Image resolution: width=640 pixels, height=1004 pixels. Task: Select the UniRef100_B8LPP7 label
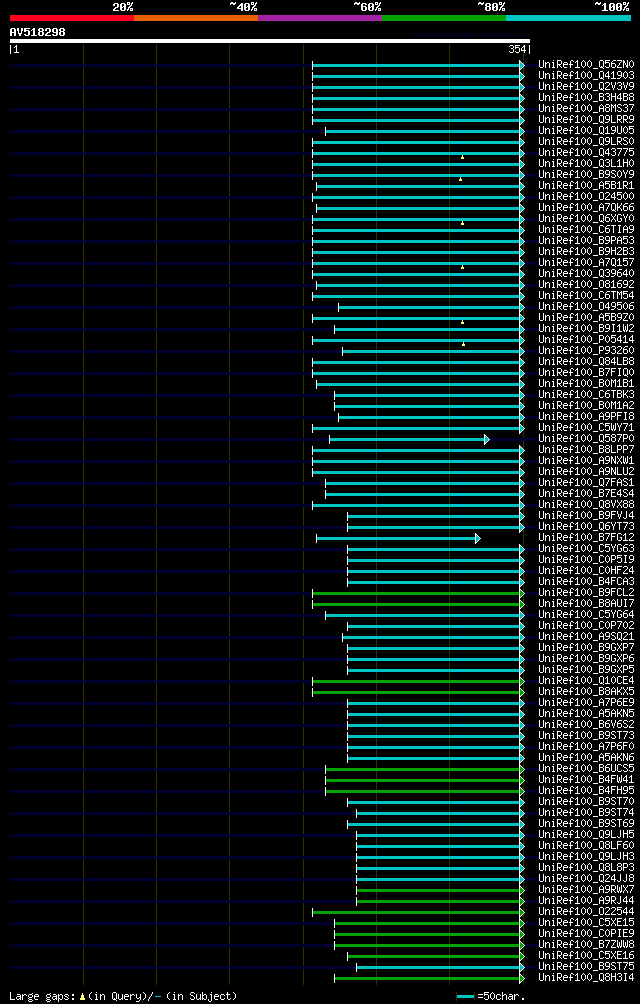586,449
